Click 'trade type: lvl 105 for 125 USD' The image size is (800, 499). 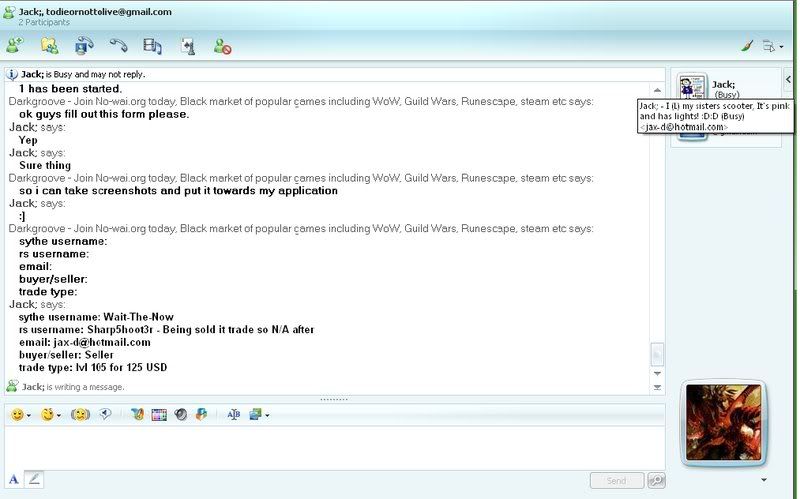click(x=93, y=367)
